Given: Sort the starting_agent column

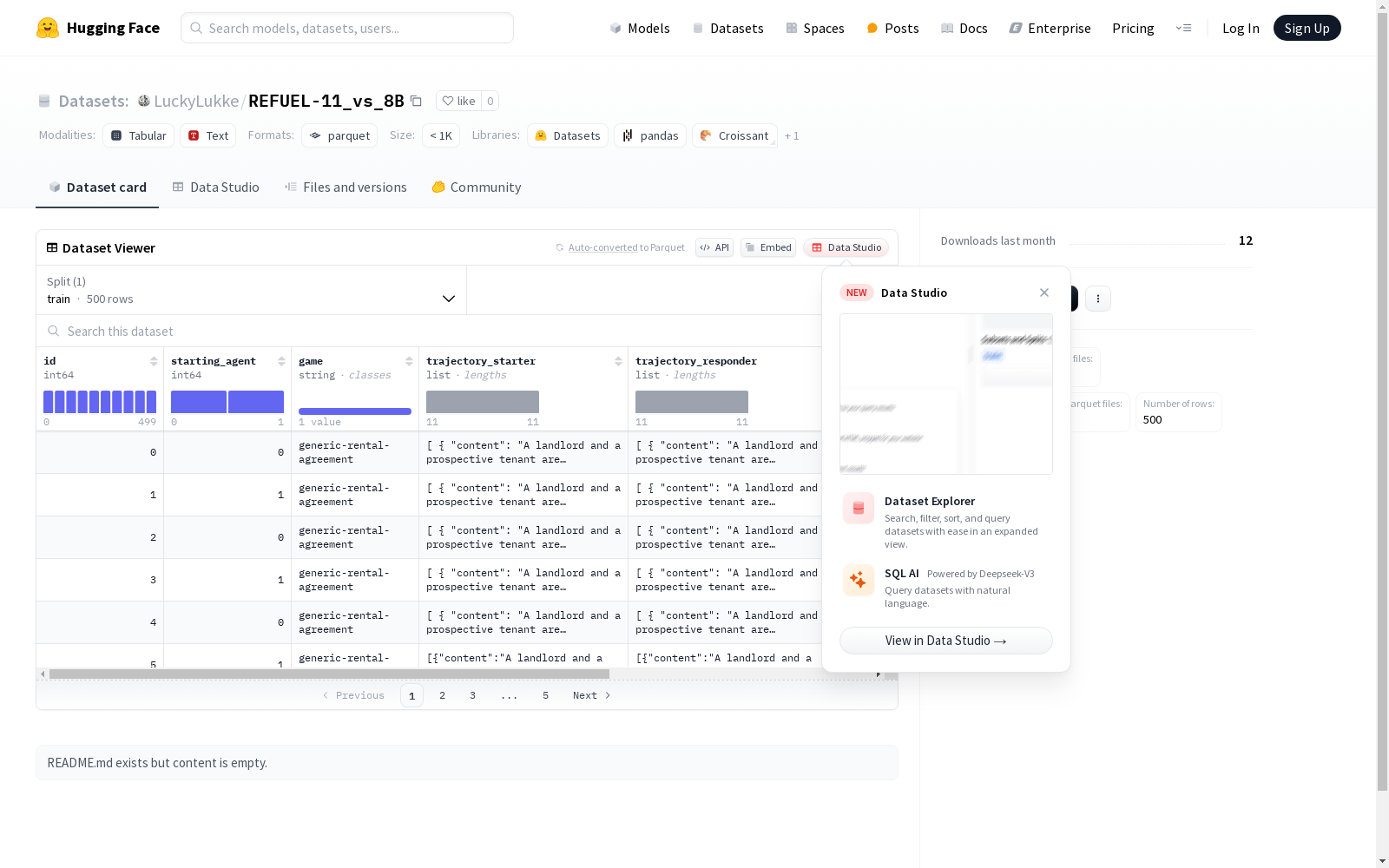Looking at the screenshot, I should click(x=281, y=361).
